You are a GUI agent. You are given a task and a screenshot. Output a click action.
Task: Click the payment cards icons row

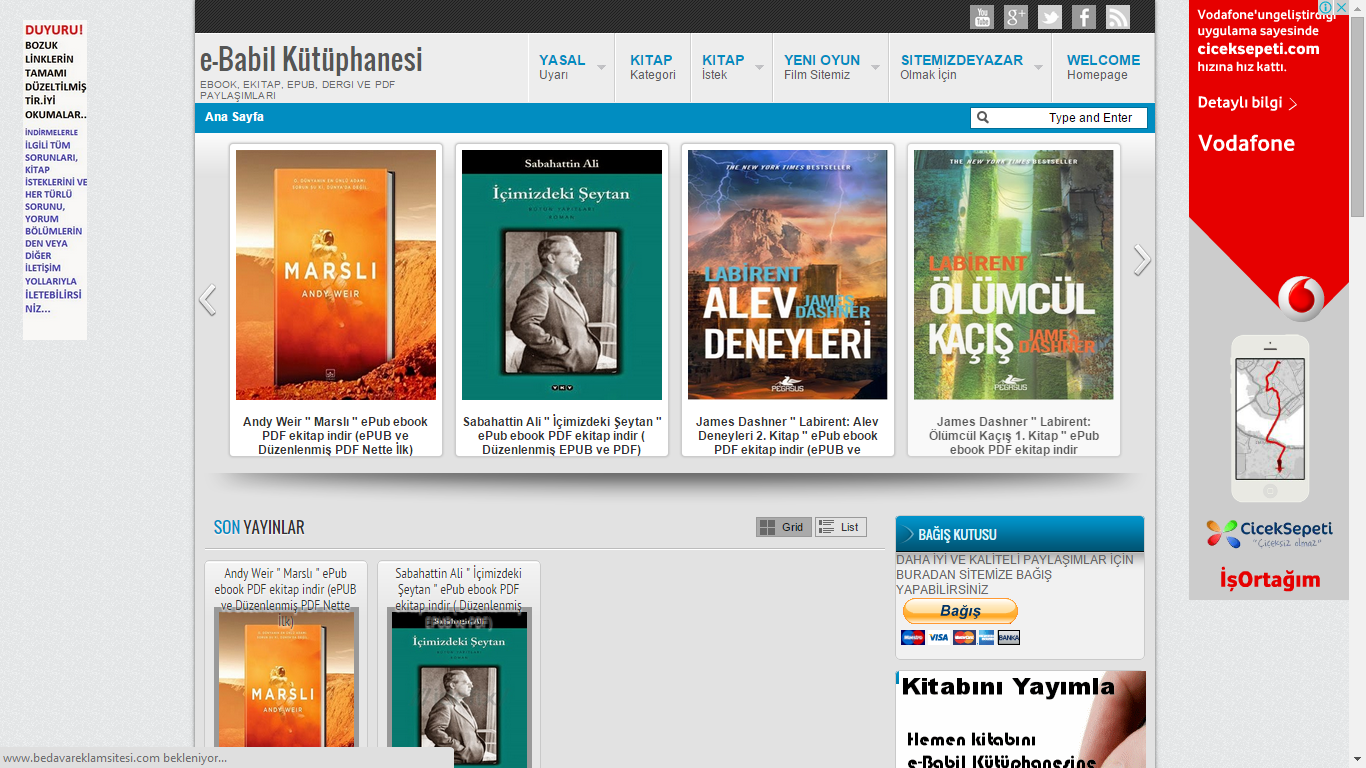point(960,638)
